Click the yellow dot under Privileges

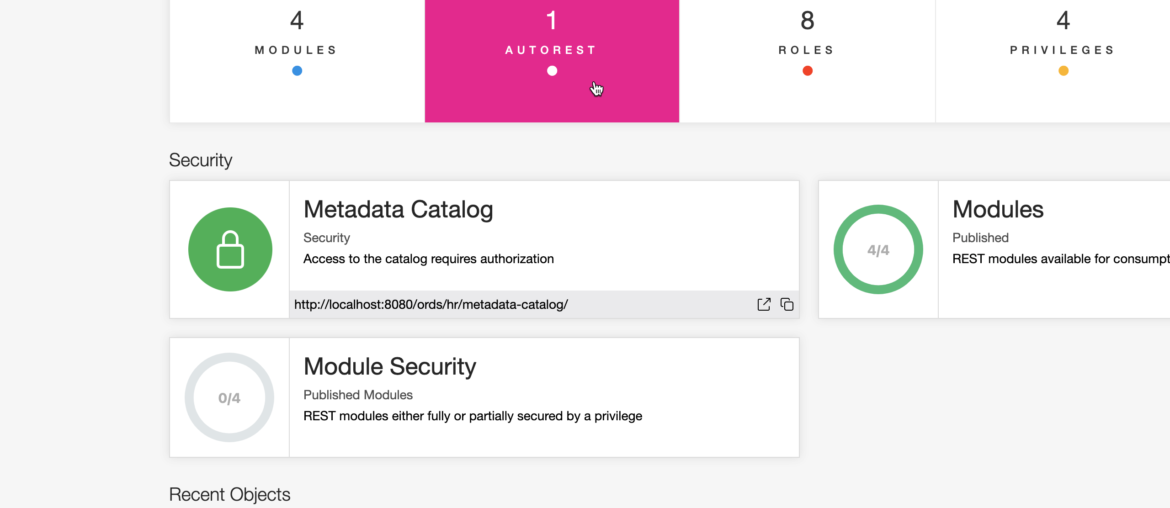[x=1063, y=71]
